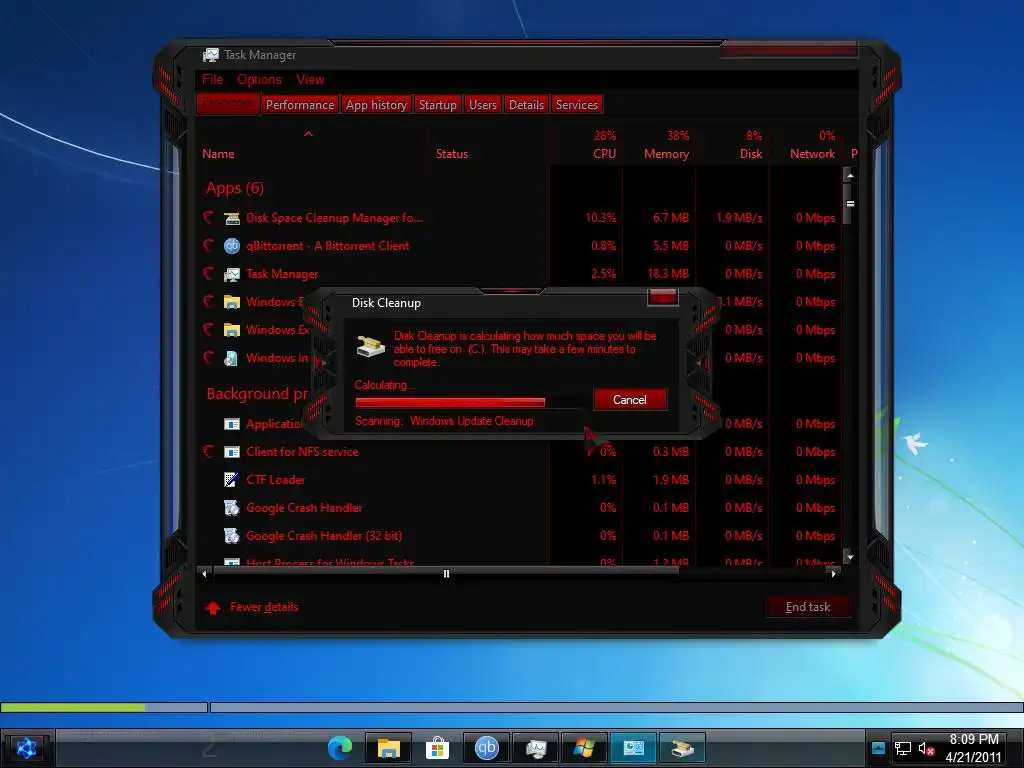Close the Disk Cleanup dialog
The width and height of the screenshot is (1024, 768).
pos(663,297)
